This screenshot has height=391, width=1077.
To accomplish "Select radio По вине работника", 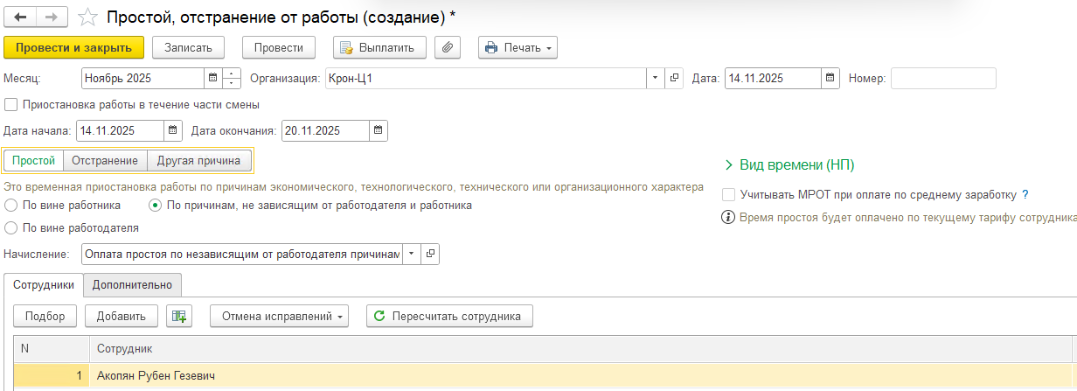I will (10, 205).
